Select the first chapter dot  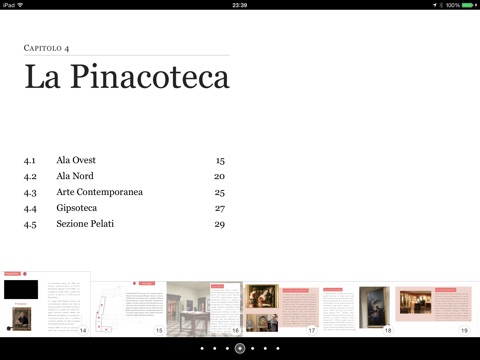pyautogui.click(x=202, y=349)
